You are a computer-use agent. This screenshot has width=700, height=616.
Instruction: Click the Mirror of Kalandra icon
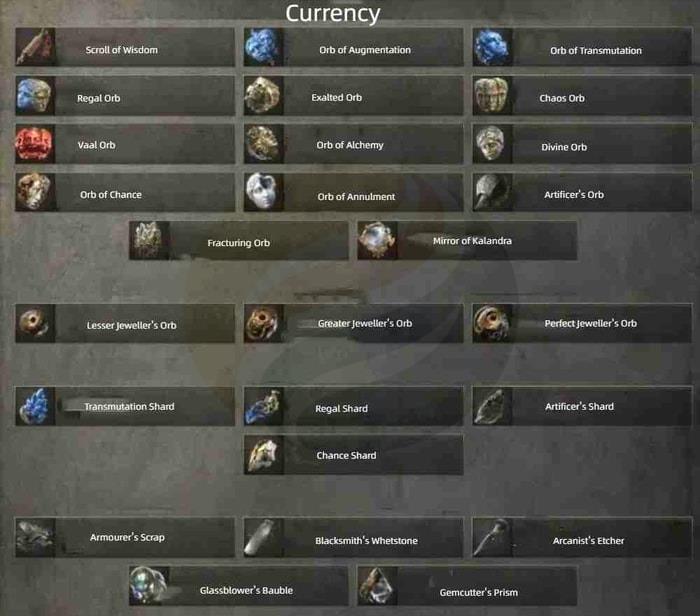coord(377,240)
